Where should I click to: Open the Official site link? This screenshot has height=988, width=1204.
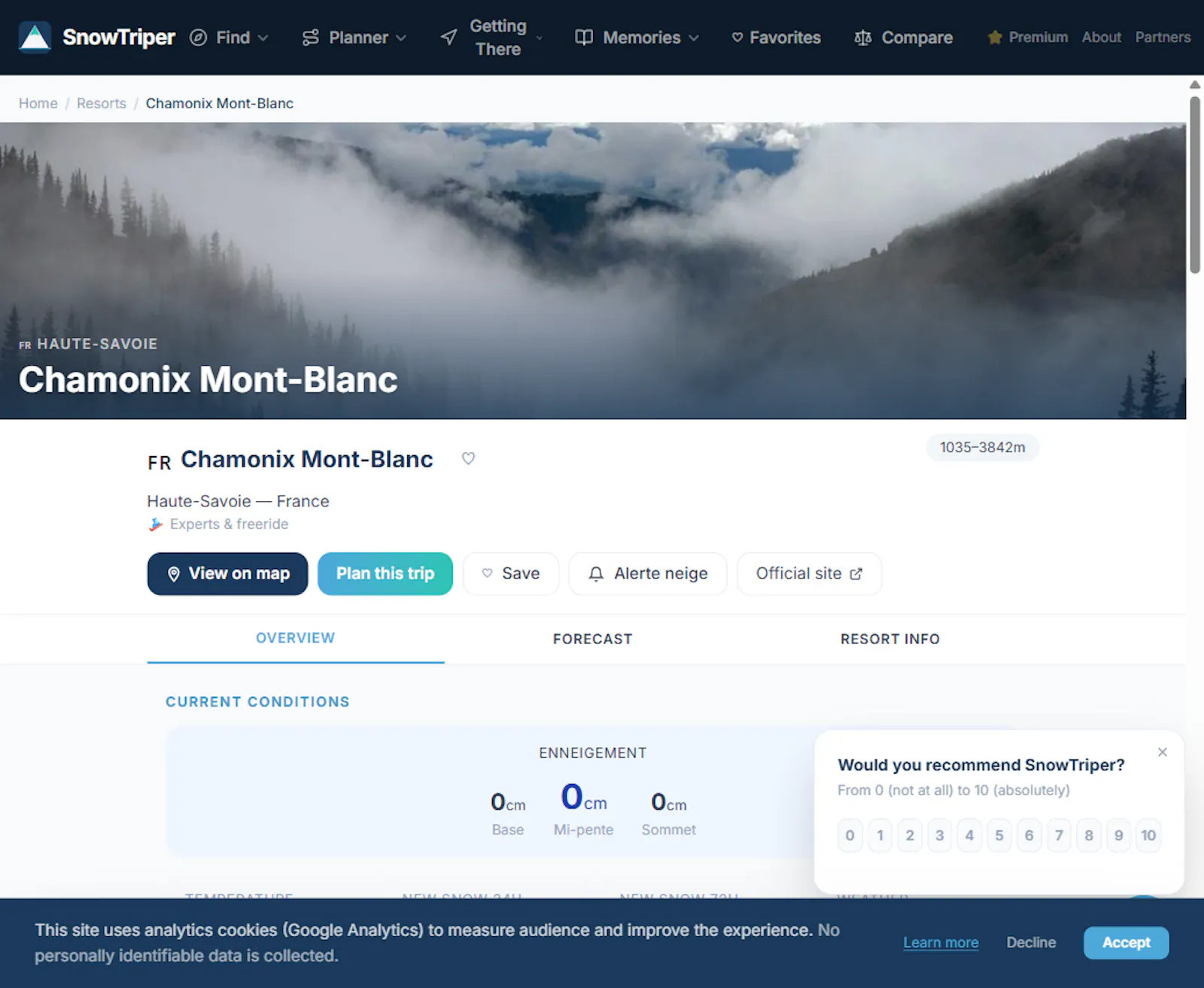pyautogui.click(x=810, y=574)
